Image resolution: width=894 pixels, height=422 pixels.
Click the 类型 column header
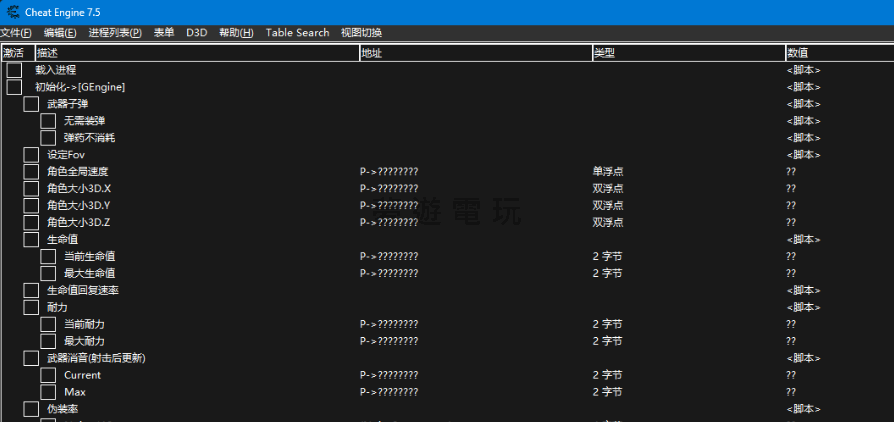coord(689,53)
